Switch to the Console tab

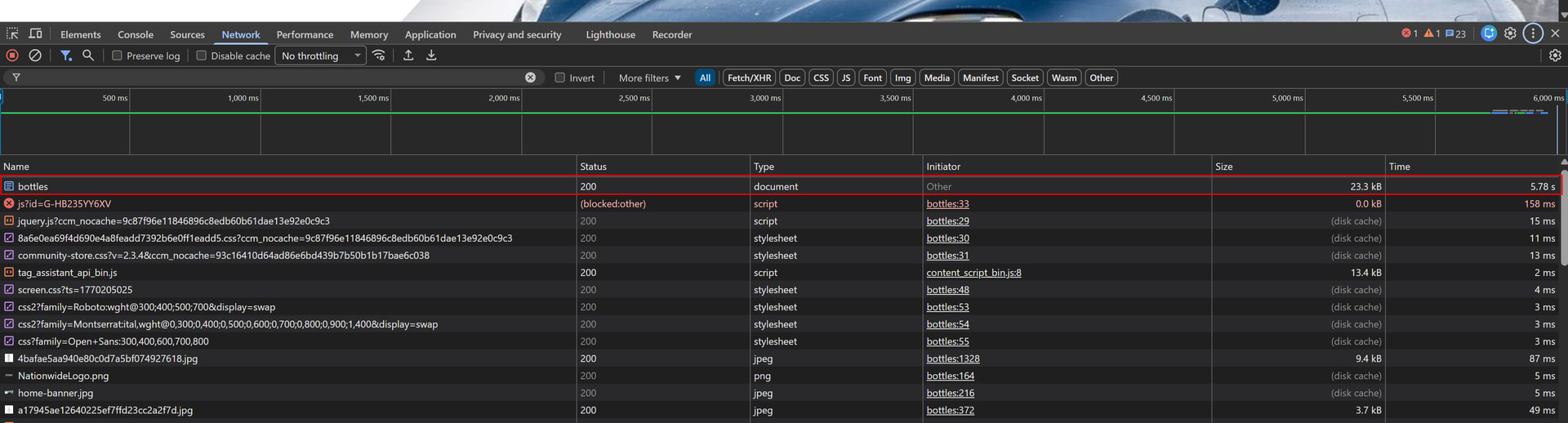point(136,34)
